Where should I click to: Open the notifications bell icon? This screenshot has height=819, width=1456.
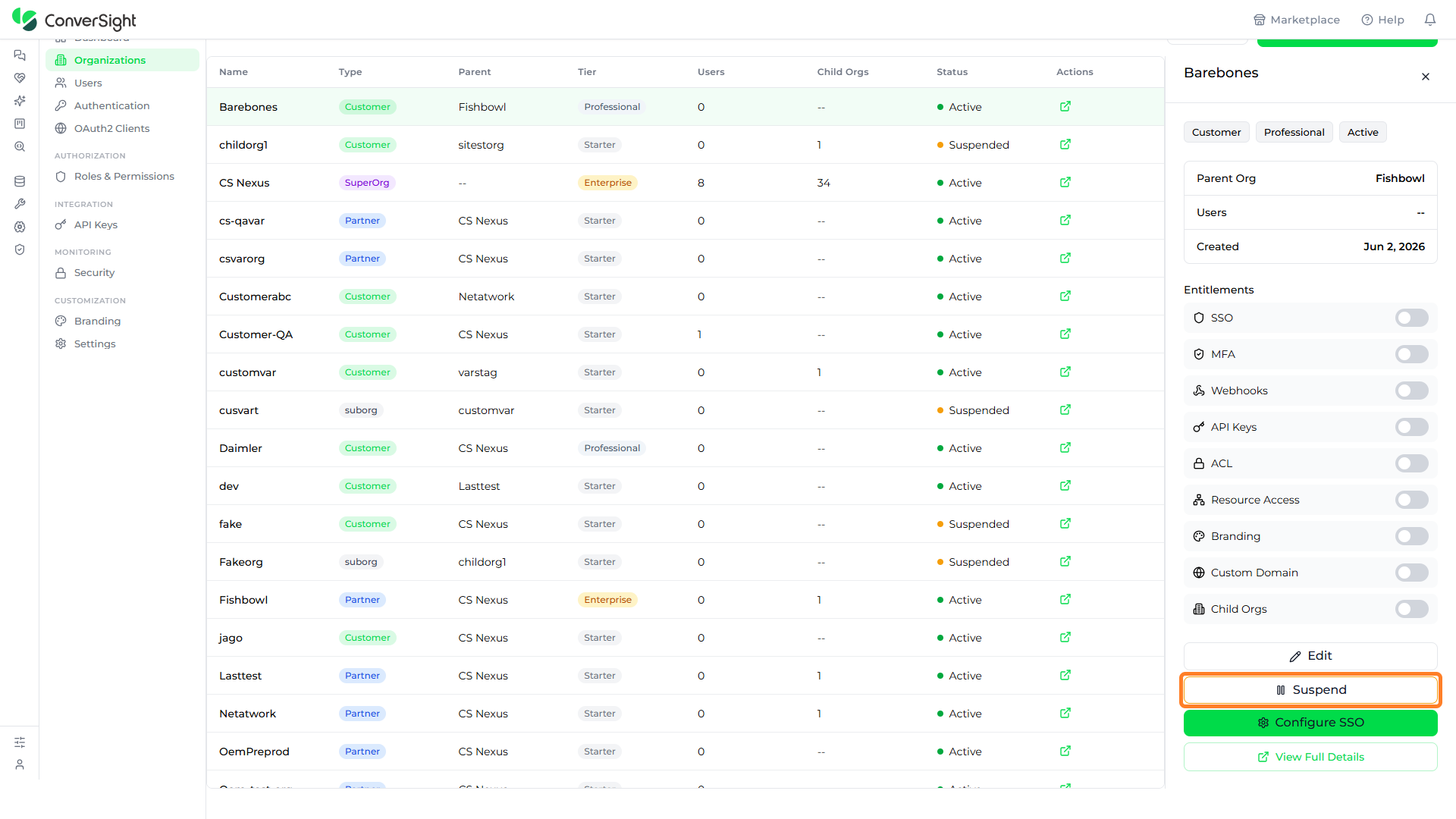click(1429, 20)
